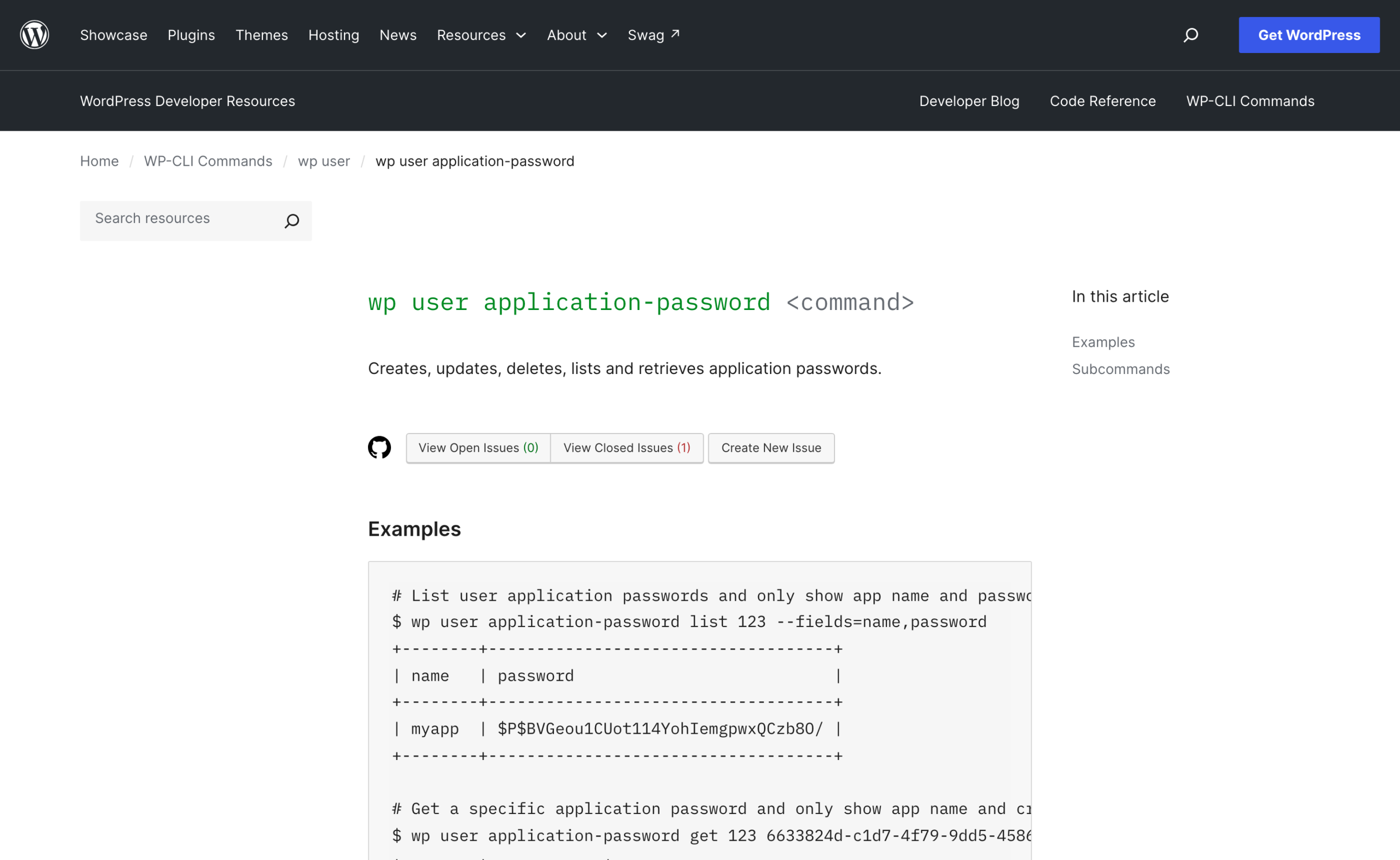The image size is (1400, 860).
Task: Click the WordPress logo icon
Action: click(34, 34)
